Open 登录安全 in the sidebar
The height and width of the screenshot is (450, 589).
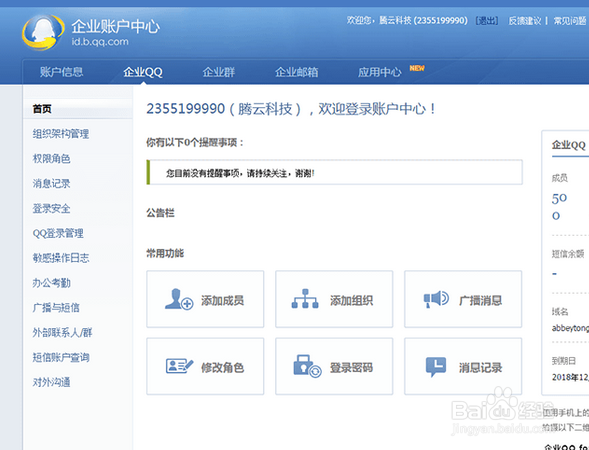(x=51, y=208)
